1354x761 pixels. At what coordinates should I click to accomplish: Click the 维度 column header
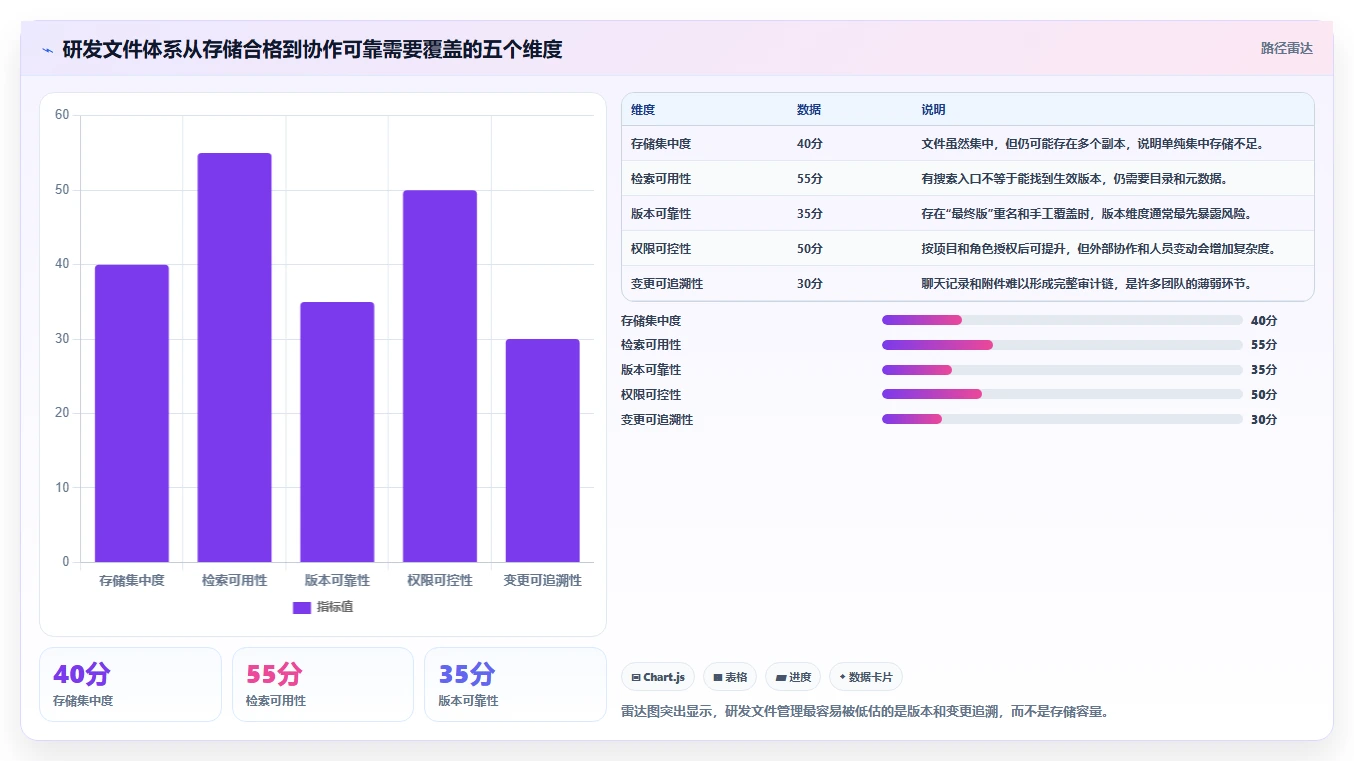(x=643, y=110)
